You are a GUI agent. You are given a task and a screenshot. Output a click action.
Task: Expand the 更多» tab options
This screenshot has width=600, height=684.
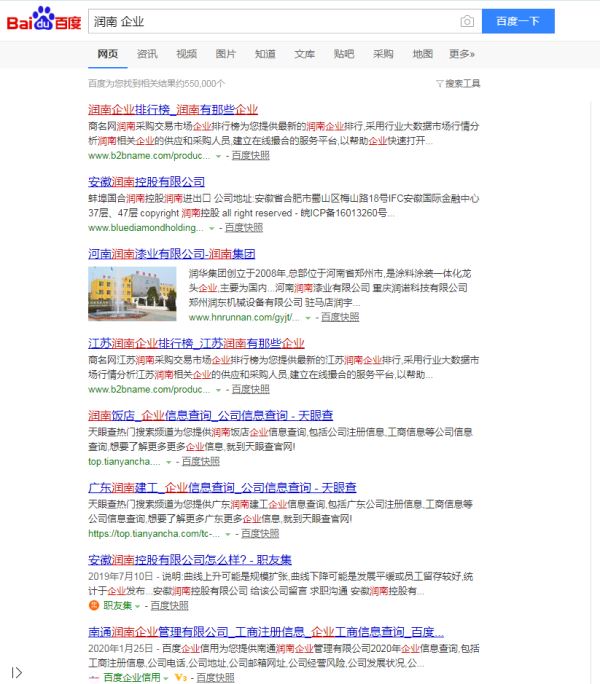pyautogui.click(x=462, y=54)
